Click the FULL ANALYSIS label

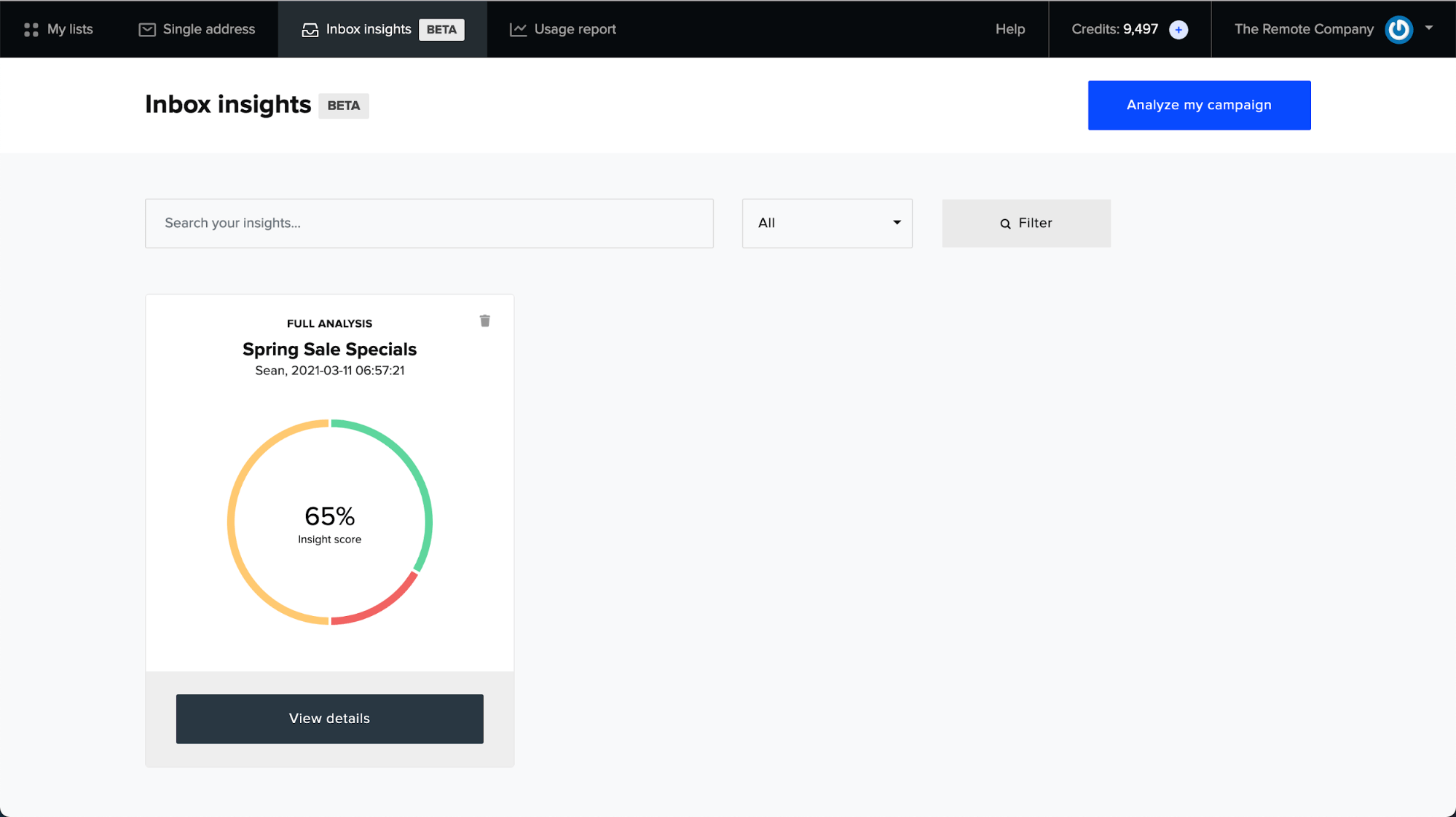coord(329,323)
